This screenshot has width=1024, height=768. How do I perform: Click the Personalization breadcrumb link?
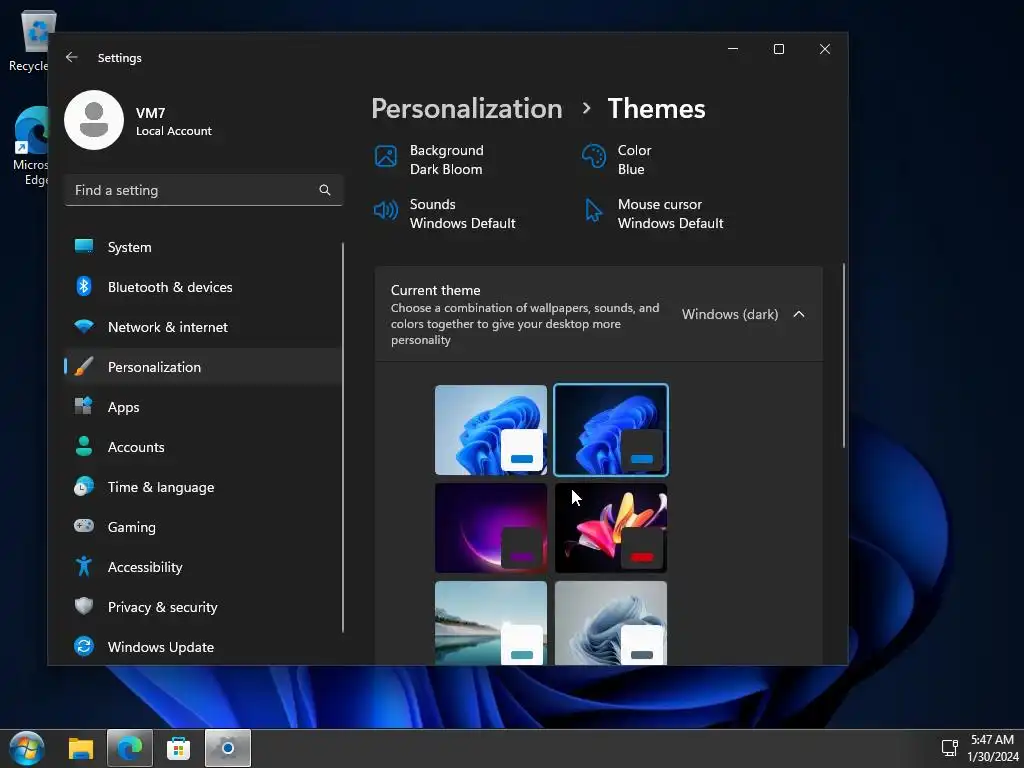pyautogui.click(x=467, y=108)
